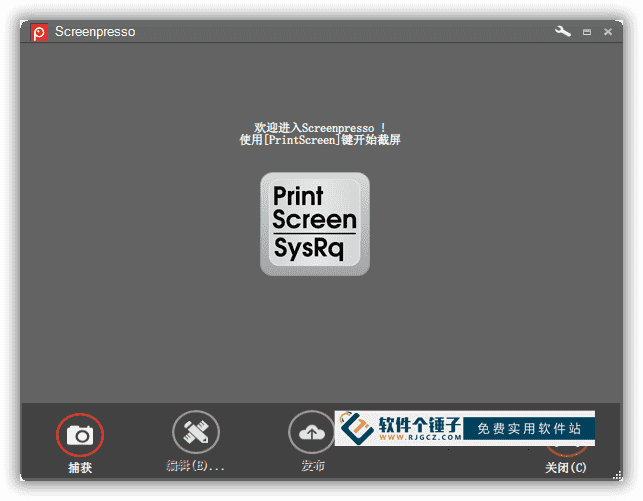Click the Screenpresso logo icon

click(39, 32)
